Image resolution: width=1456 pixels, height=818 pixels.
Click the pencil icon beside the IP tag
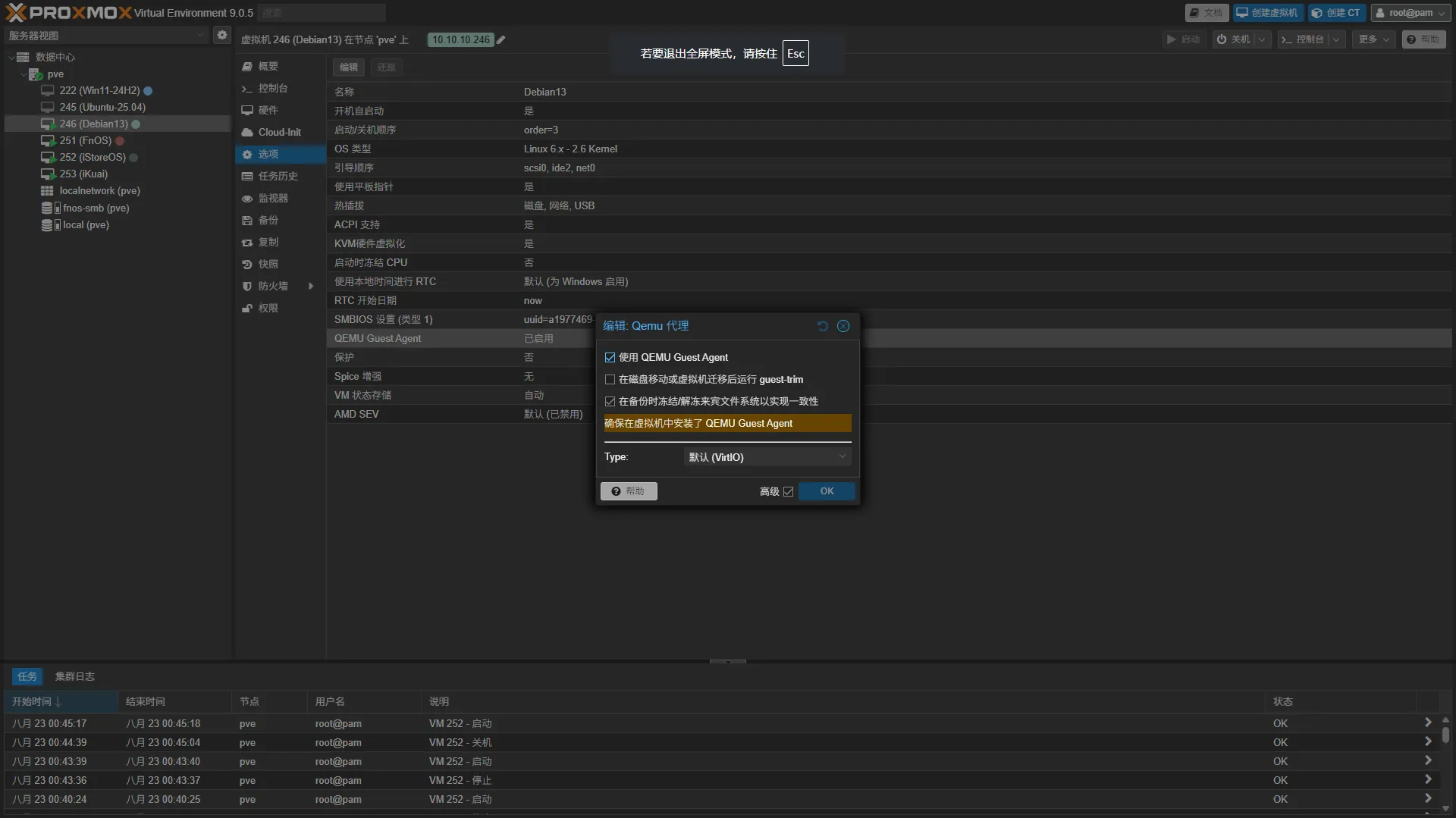[x=500, y=40]
